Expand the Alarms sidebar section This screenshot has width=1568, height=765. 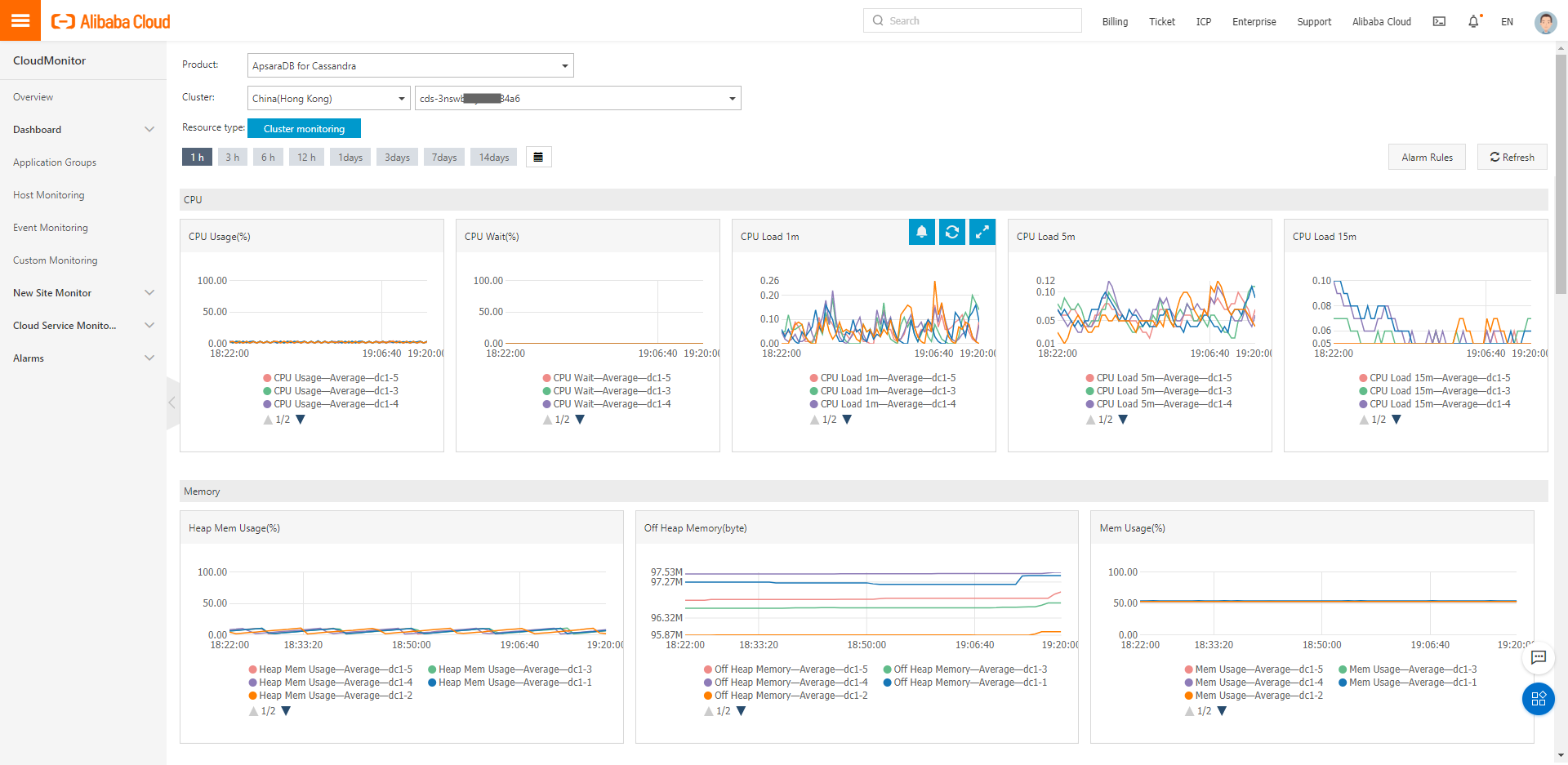[x=83, y=358]
